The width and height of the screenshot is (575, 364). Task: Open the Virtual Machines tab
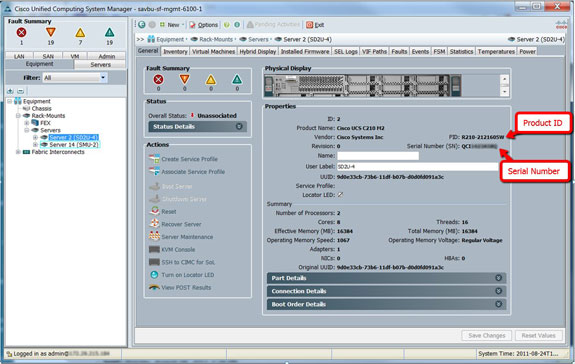(213, 52)
